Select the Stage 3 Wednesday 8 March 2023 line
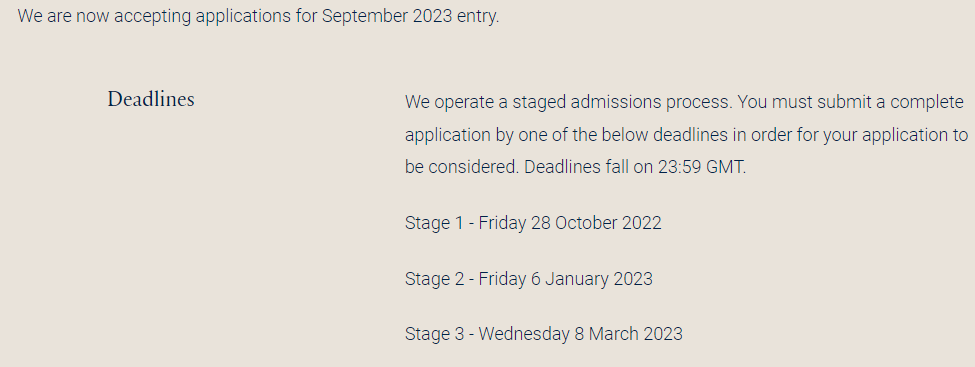The image size is (975, 367). pos(543,333)
